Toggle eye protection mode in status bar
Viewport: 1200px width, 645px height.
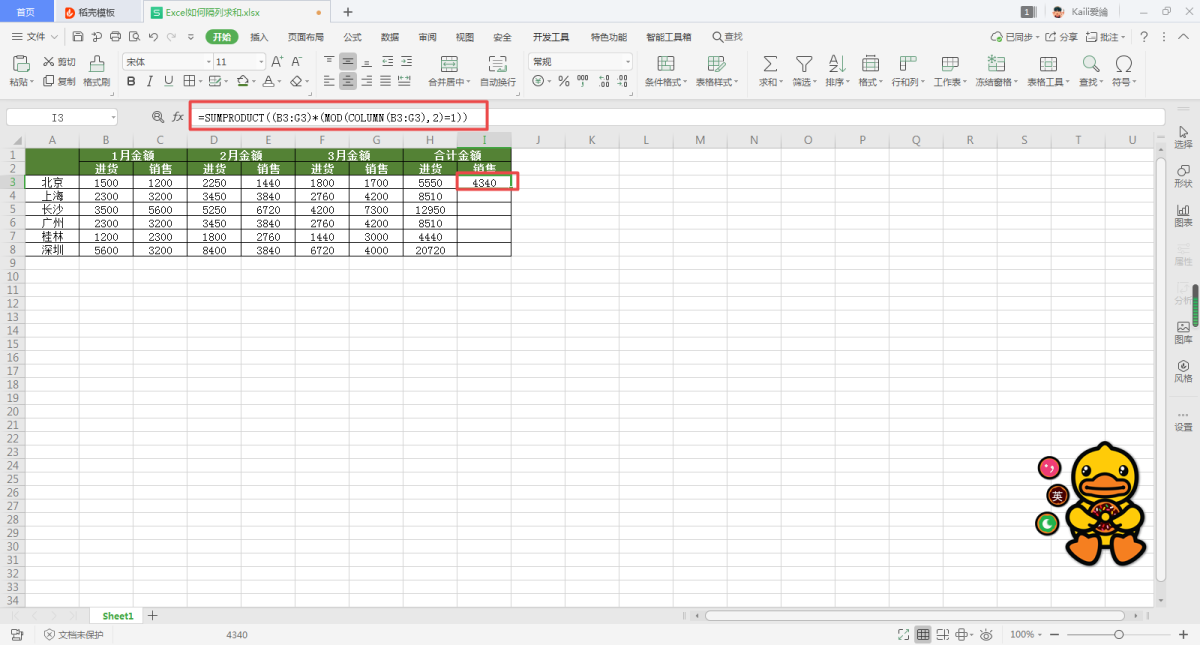coord(986,635)
